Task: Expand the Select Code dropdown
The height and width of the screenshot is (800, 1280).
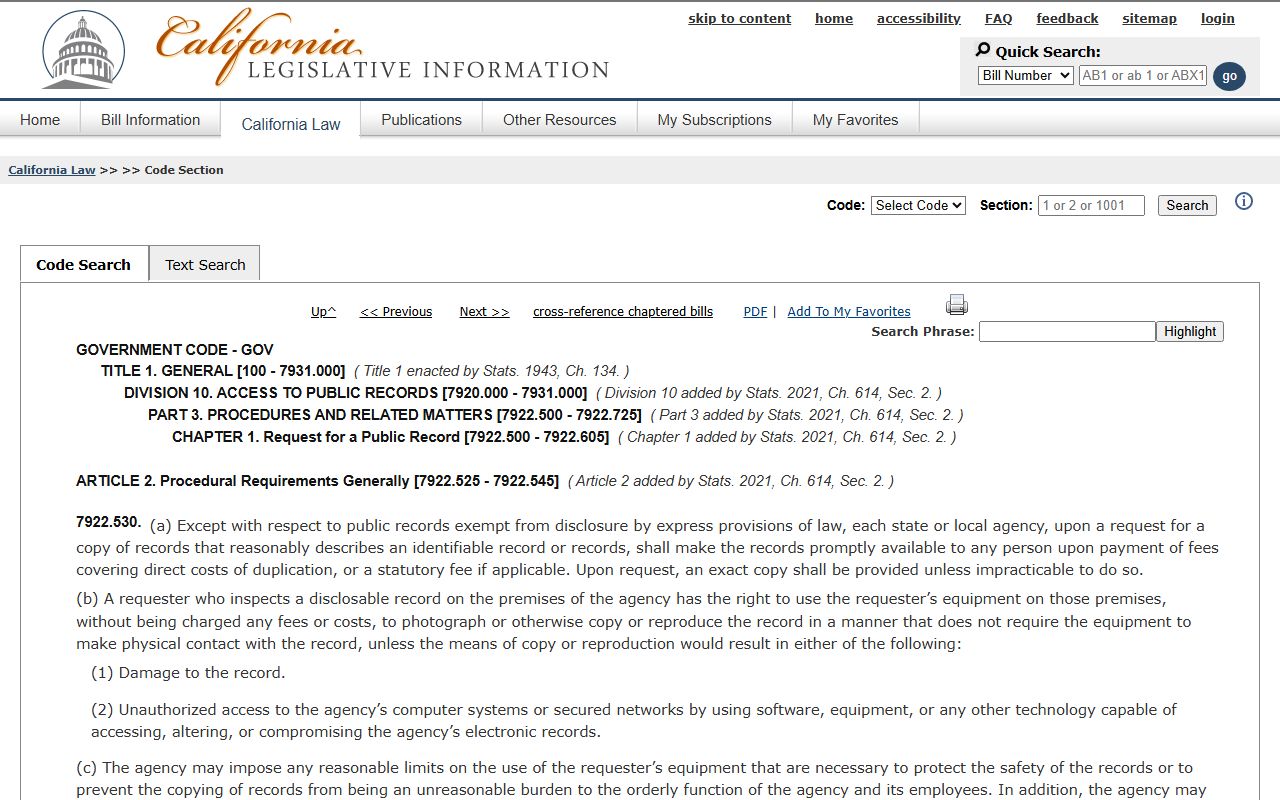Action: 918,205
